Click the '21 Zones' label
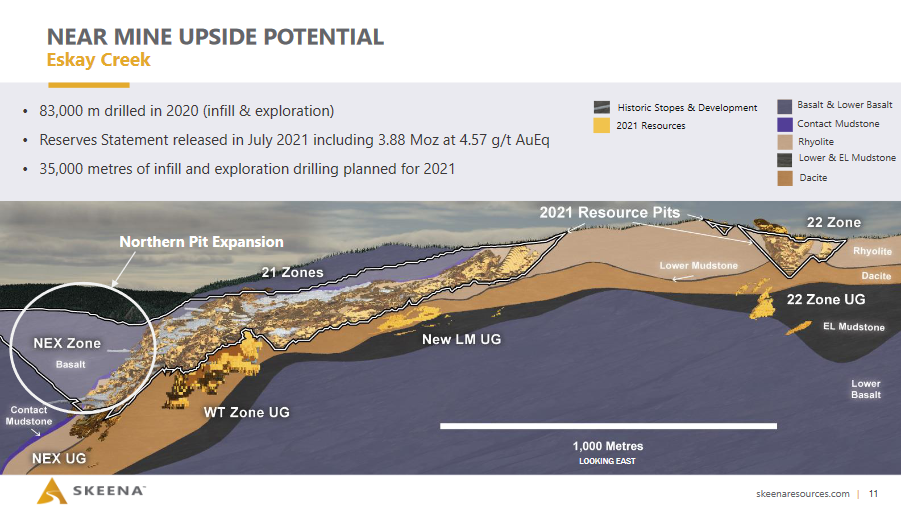 [x=292, y=272]
